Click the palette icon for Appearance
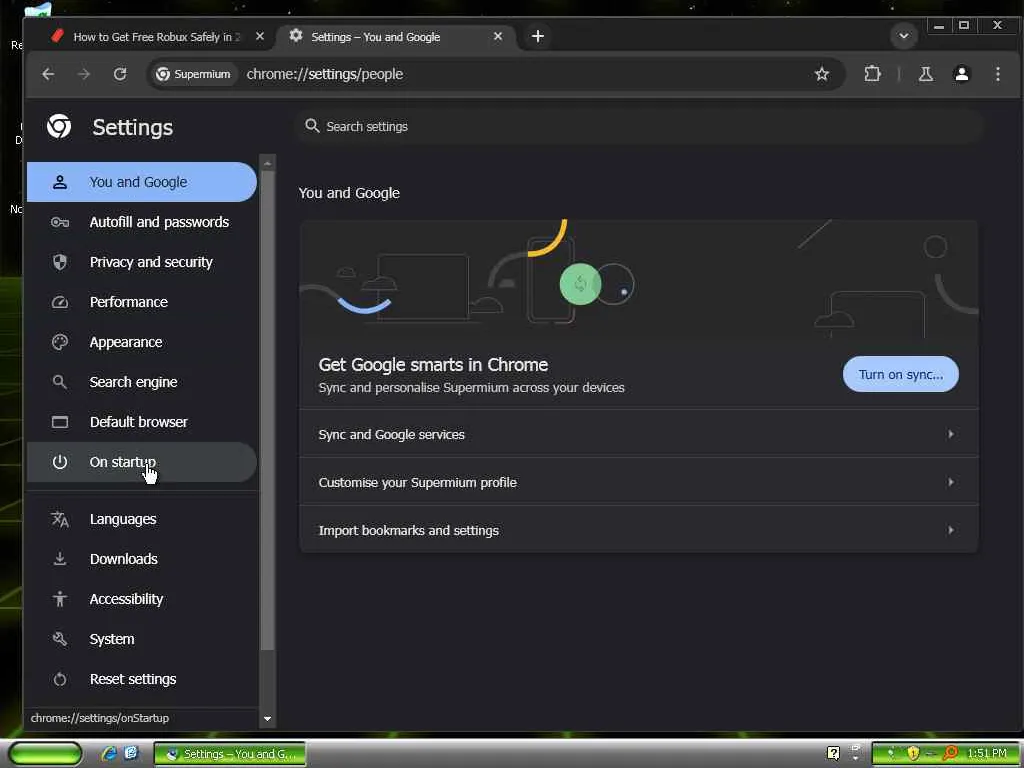This screenshot has height=768, width=1024. click(59, 342)
